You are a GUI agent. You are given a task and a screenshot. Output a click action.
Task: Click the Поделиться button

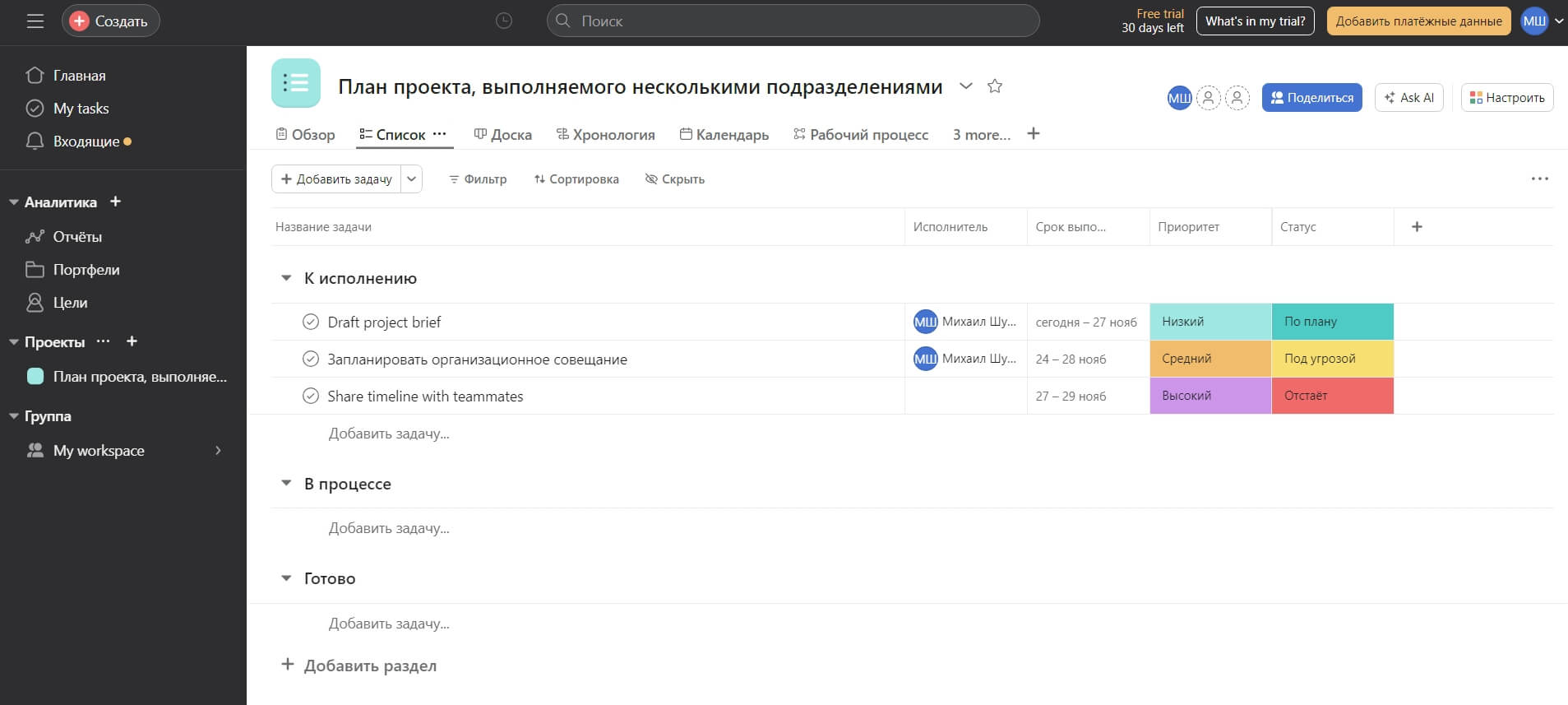coord(1312,98)
